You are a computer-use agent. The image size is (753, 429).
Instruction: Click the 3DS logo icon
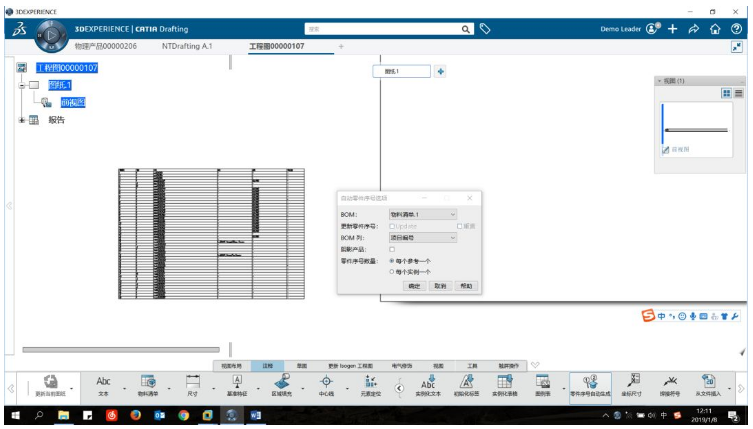(20, 30)
